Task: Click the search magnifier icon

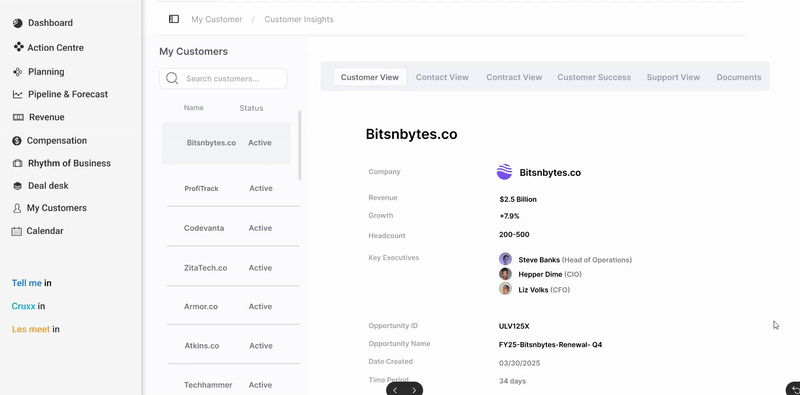Action: [172, 78]
